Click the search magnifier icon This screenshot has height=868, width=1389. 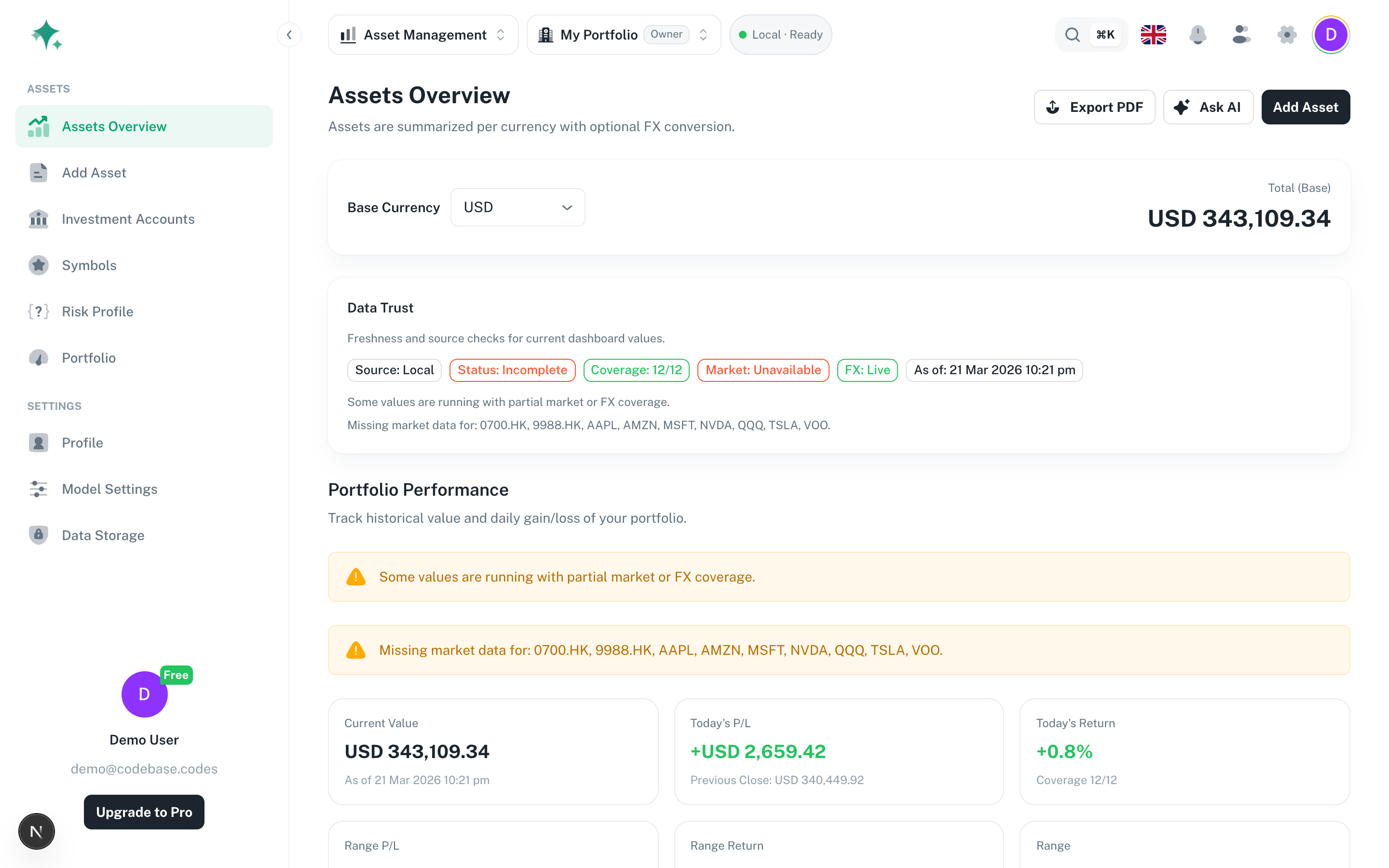click(1073, 34)
